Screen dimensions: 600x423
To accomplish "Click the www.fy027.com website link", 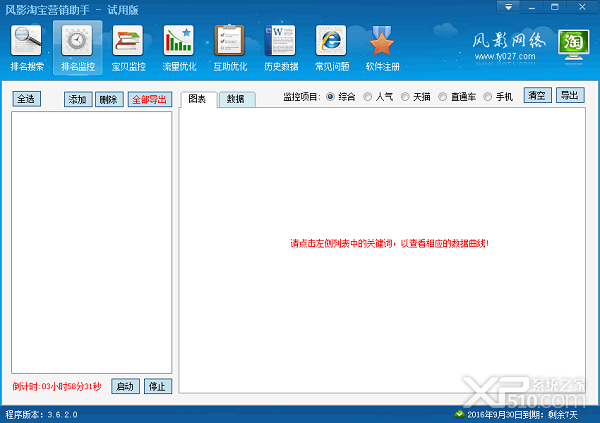I will click(505, 57).
